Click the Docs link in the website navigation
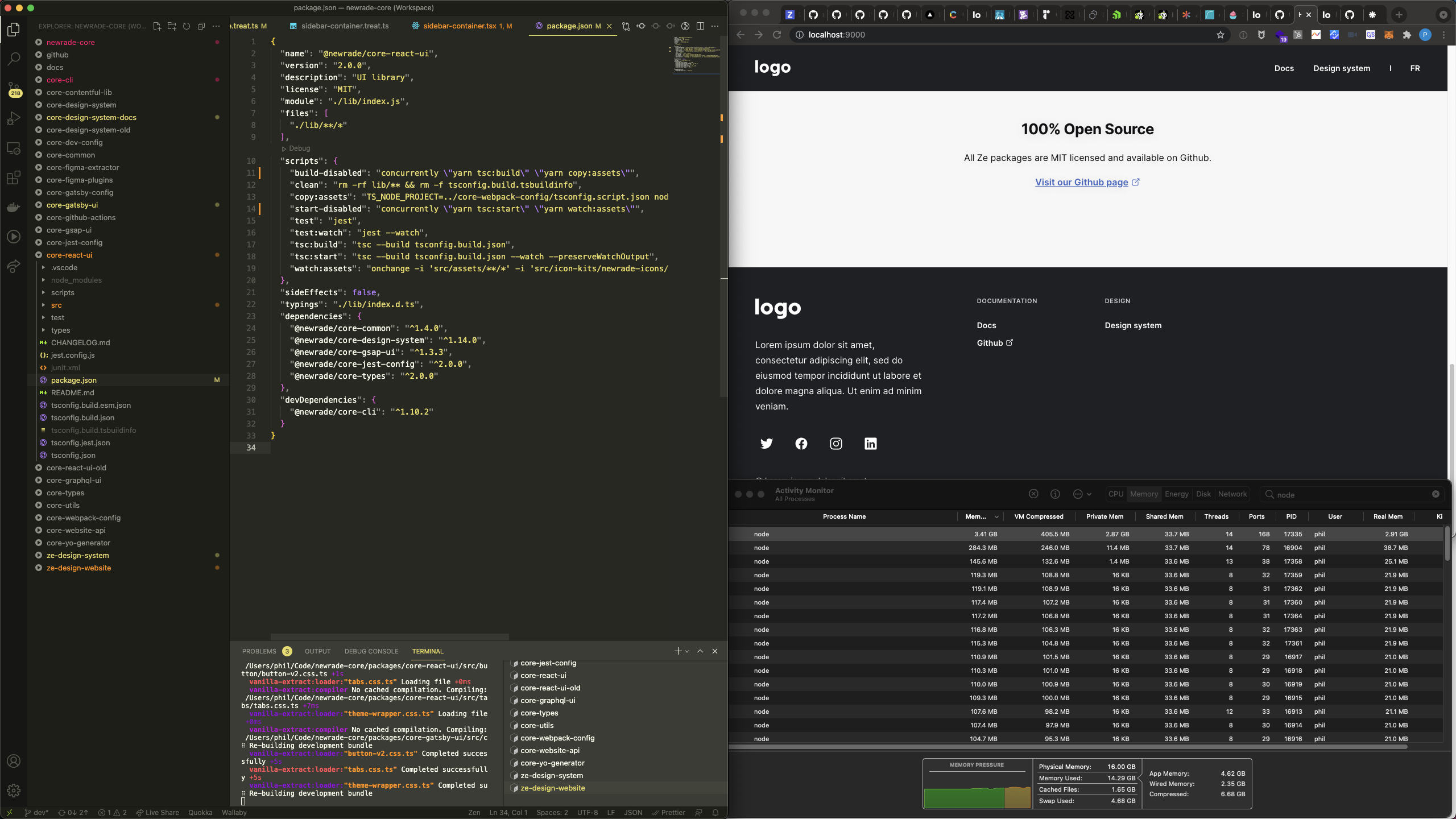This screenshot has height=819, width=1456. [x=1284, y=68]
